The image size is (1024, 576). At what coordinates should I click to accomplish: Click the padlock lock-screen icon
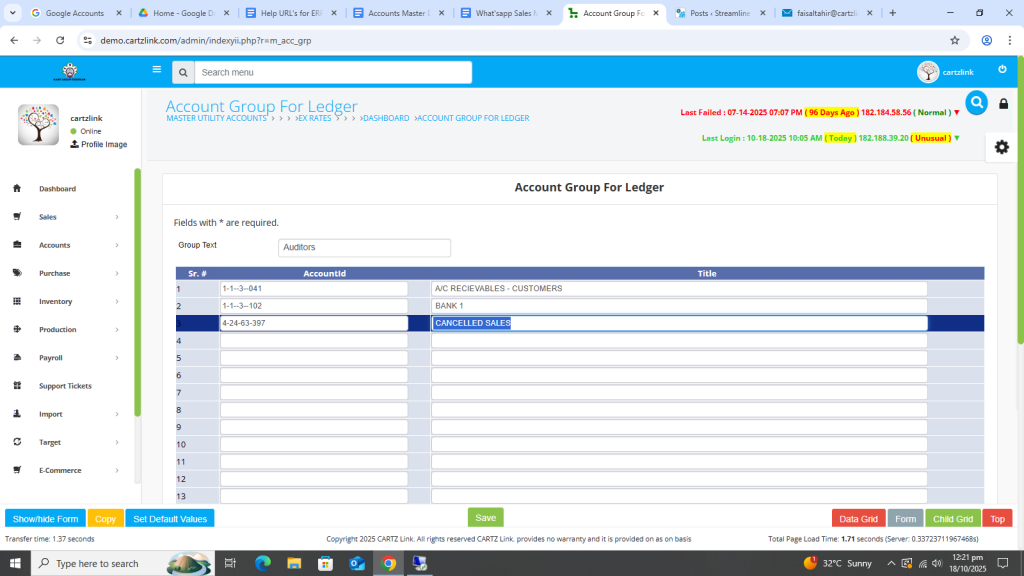pyautogui.click(x=1003, y=104)
